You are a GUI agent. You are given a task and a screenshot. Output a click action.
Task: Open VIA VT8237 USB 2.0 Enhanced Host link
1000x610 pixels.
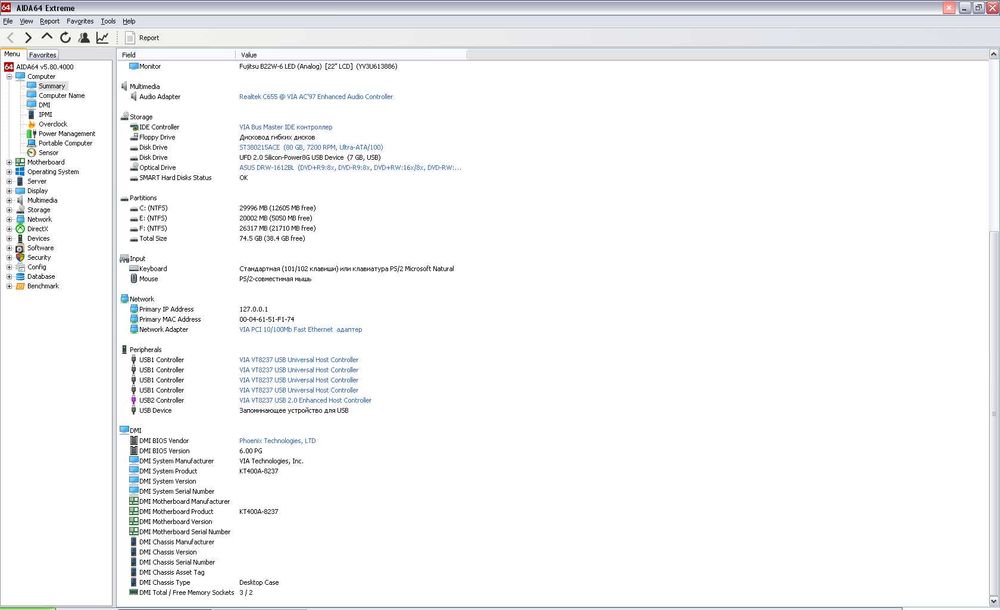coord(305,400)
